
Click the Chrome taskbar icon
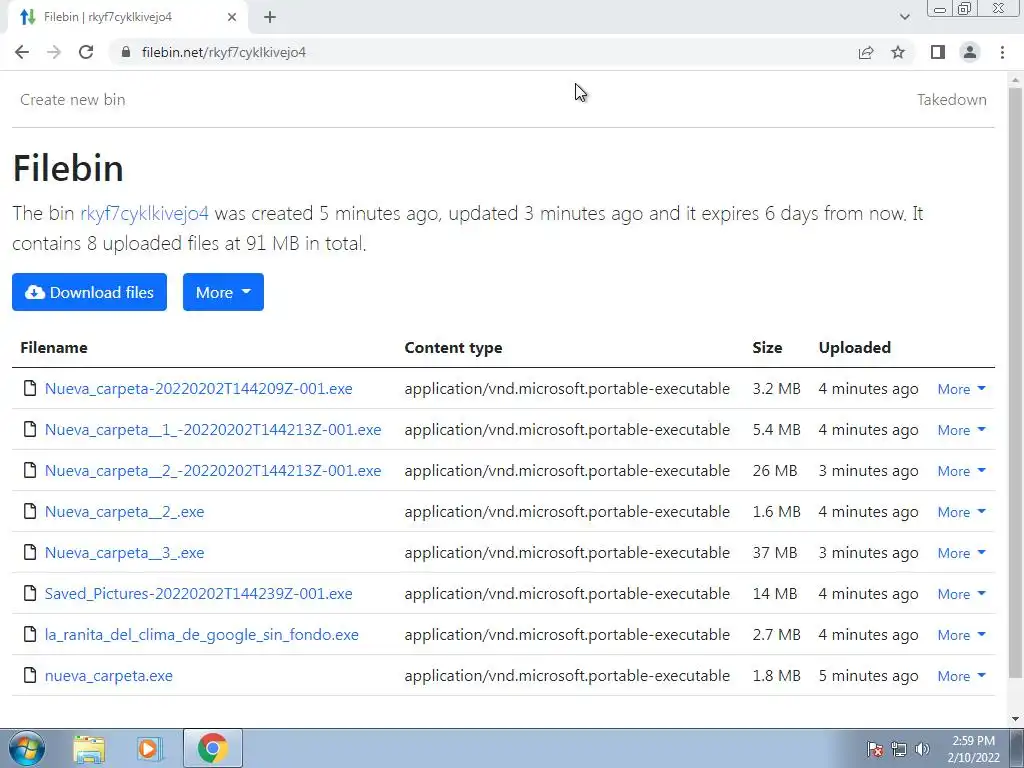tap(212, 748)
